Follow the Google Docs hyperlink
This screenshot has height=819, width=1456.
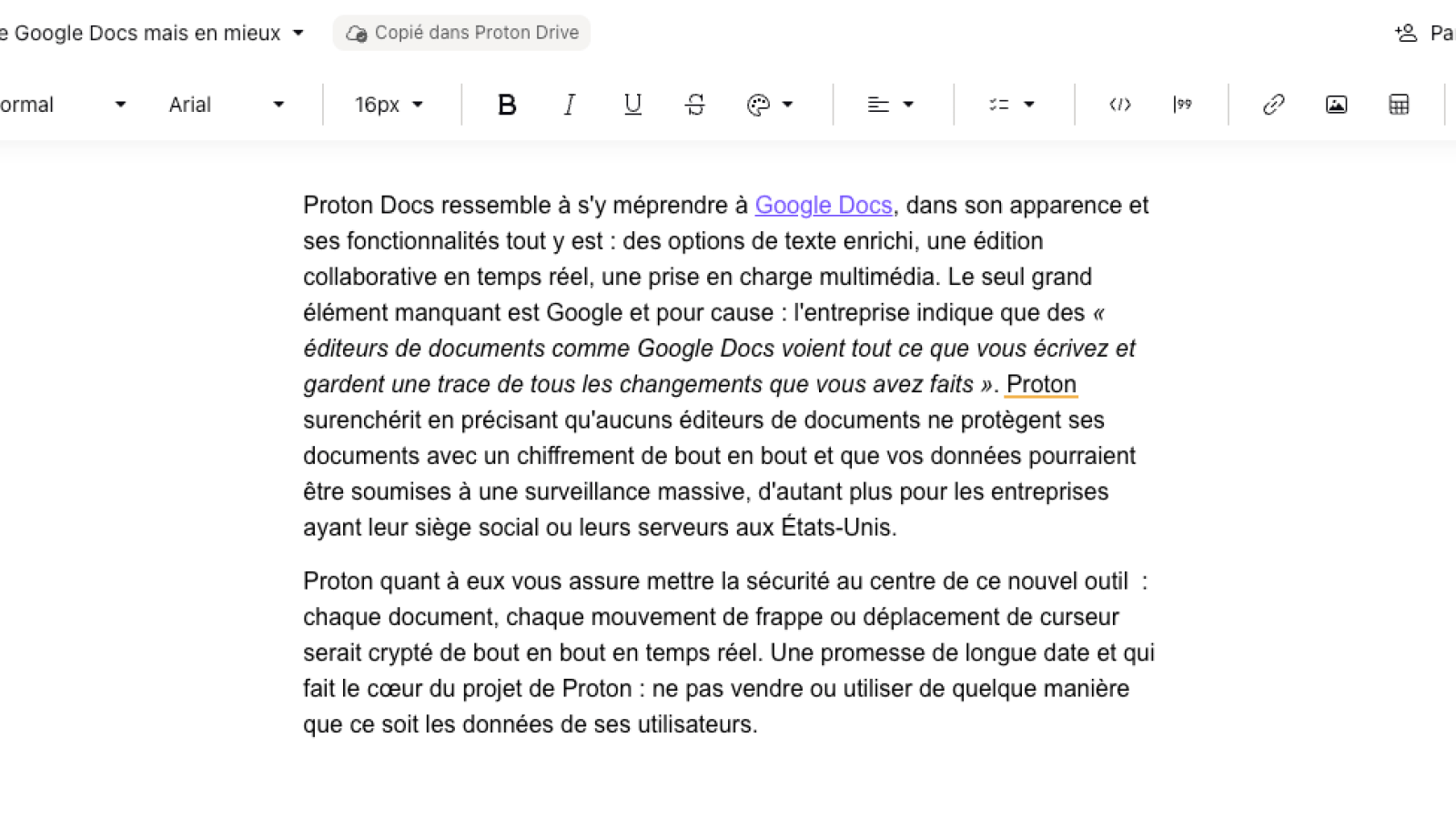823,206
